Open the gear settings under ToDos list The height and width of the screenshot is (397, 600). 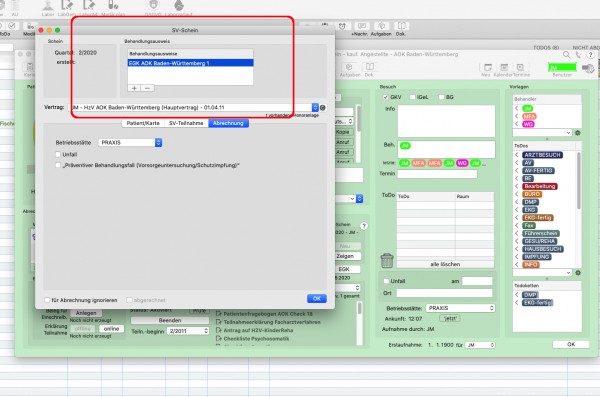point(578,273)
